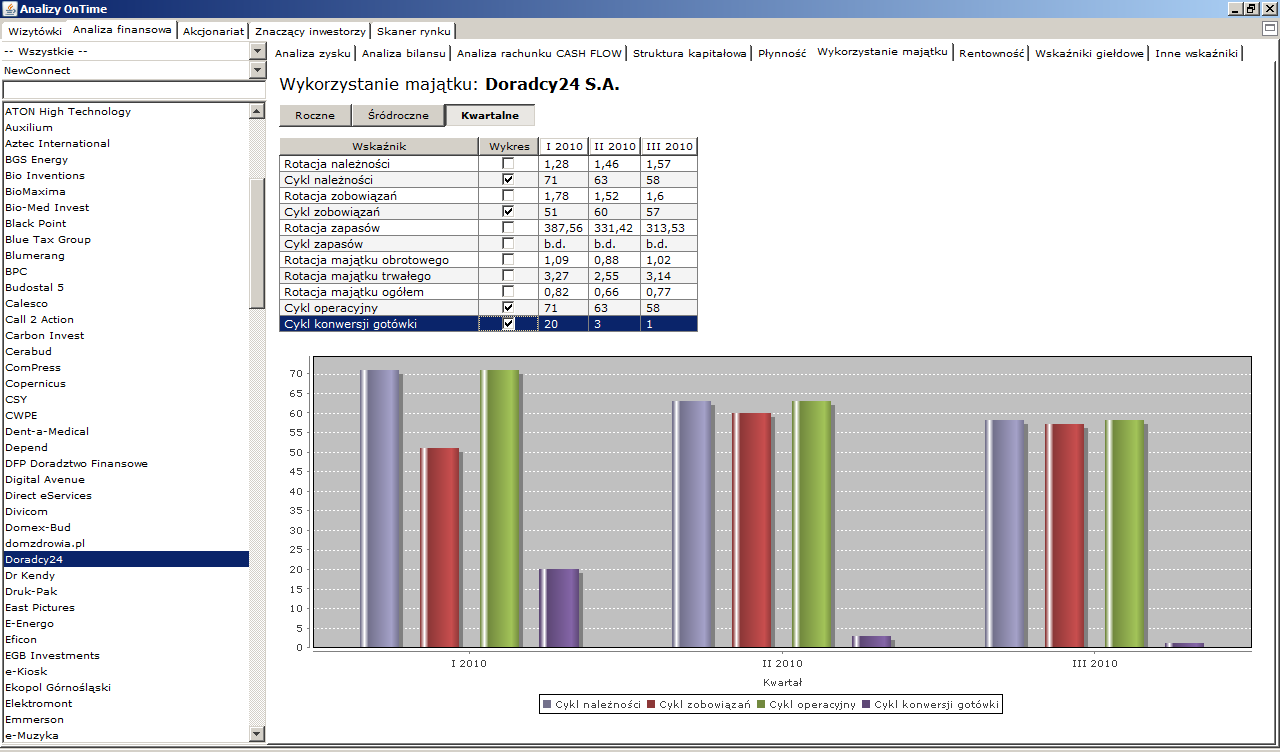The height and width of the screenshot is (752, 1280).
Task: Click the Wskaźnik column header
Action: pos(379,147)
